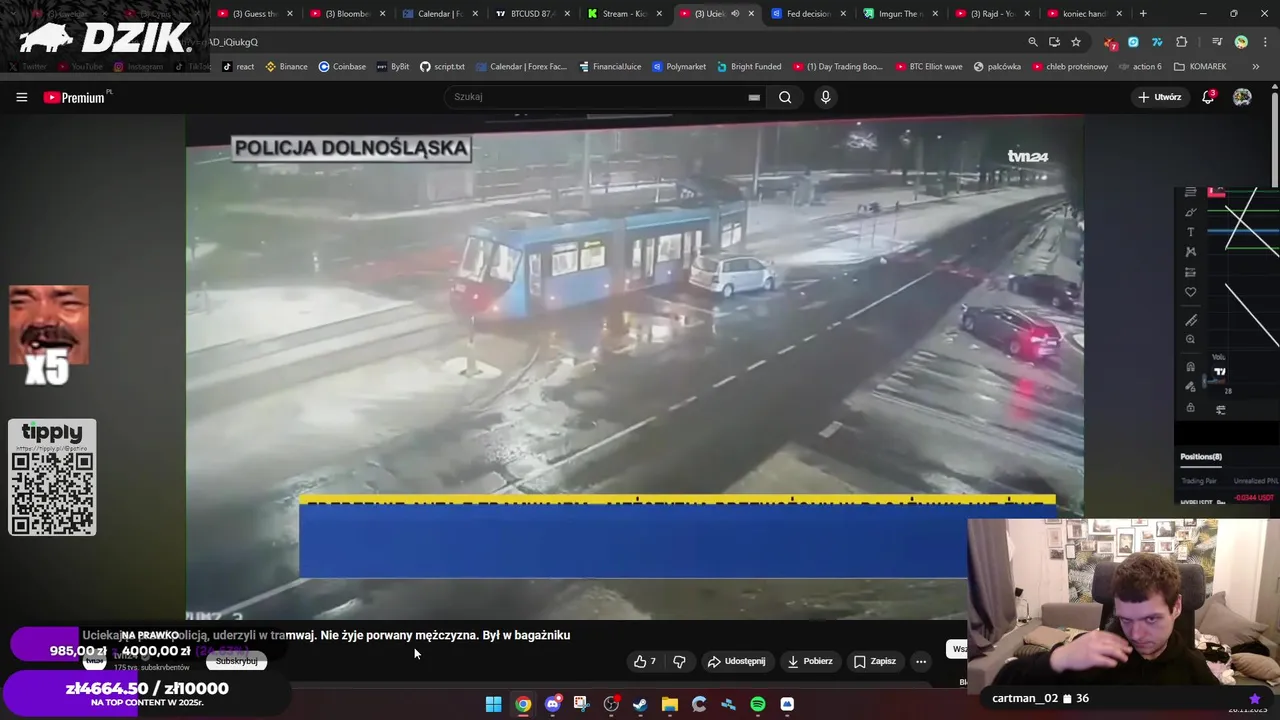
Task: Mute the playing tab via speaker icon
Action: [735, 13]
